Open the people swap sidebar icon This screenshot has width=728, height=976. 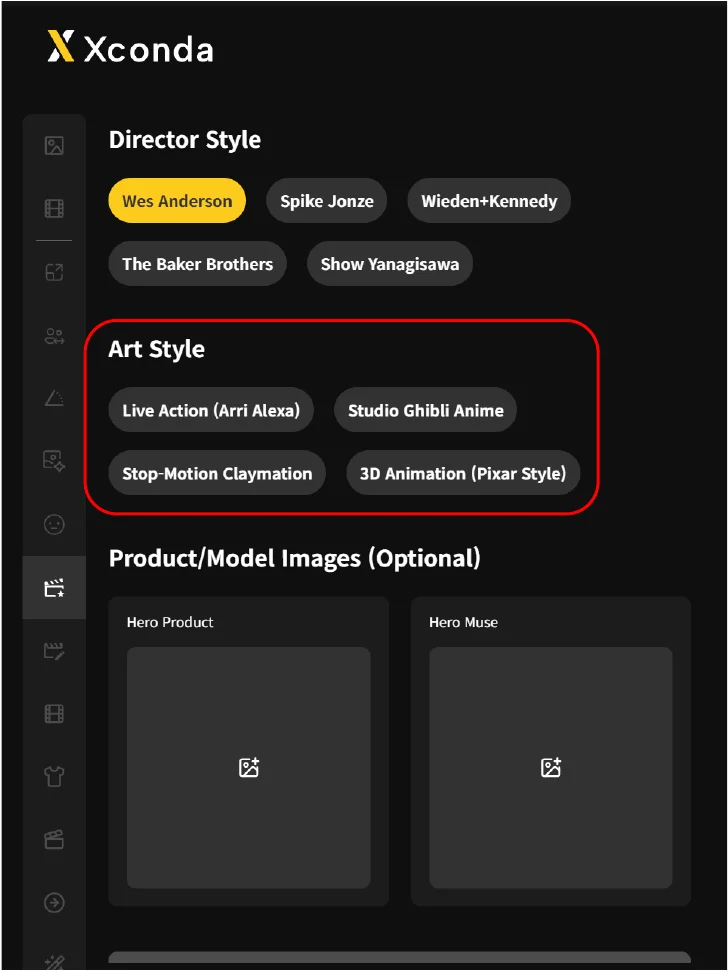point(54,336)
